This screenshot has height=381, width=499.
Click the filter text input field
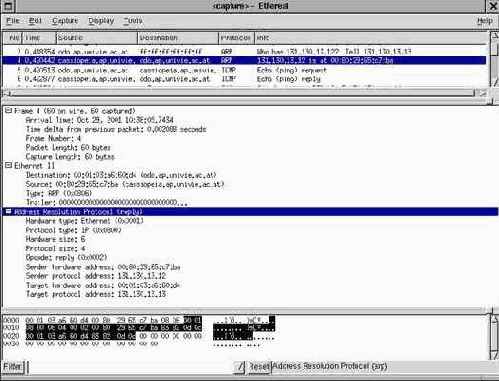[x=130, y=367]
